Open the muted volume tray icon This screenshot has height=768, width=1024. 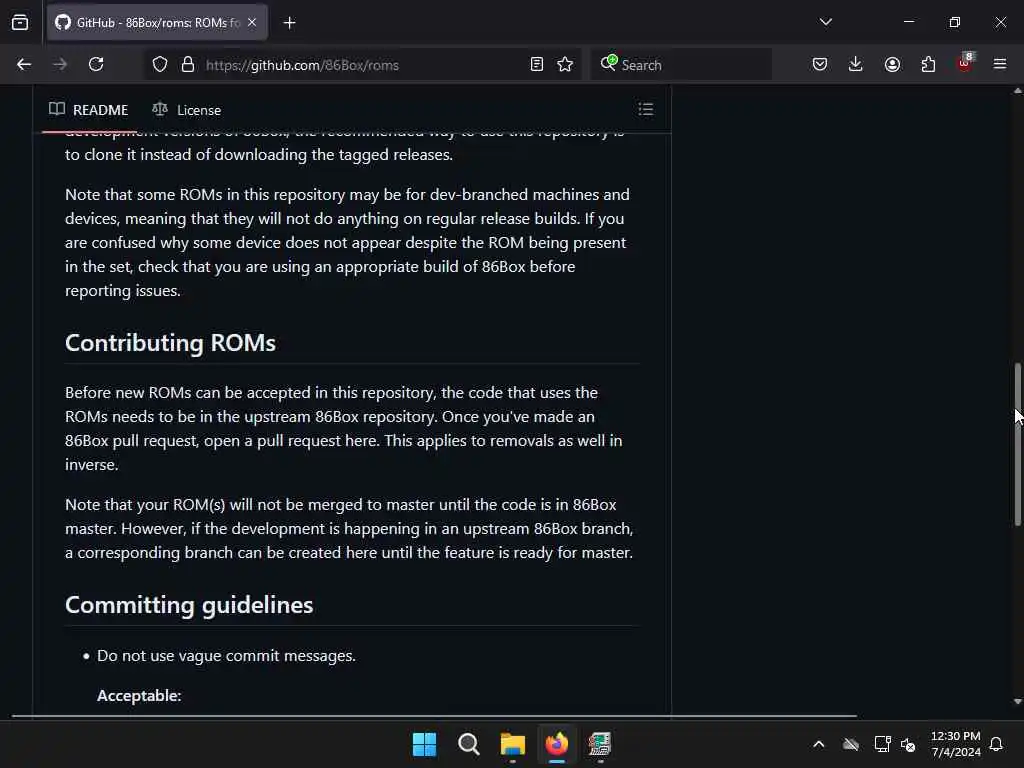click(x=908, y=744)
